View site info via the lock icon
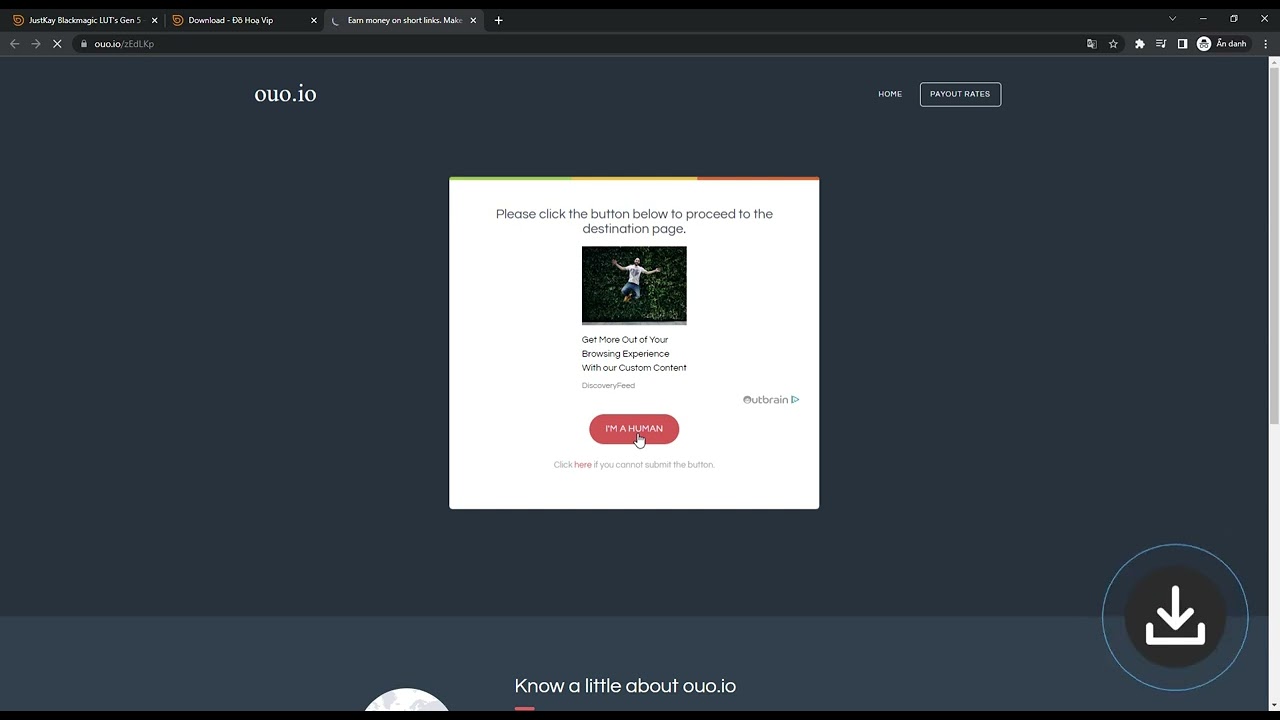Screen dimensions: 1280x720 point(85,44)
